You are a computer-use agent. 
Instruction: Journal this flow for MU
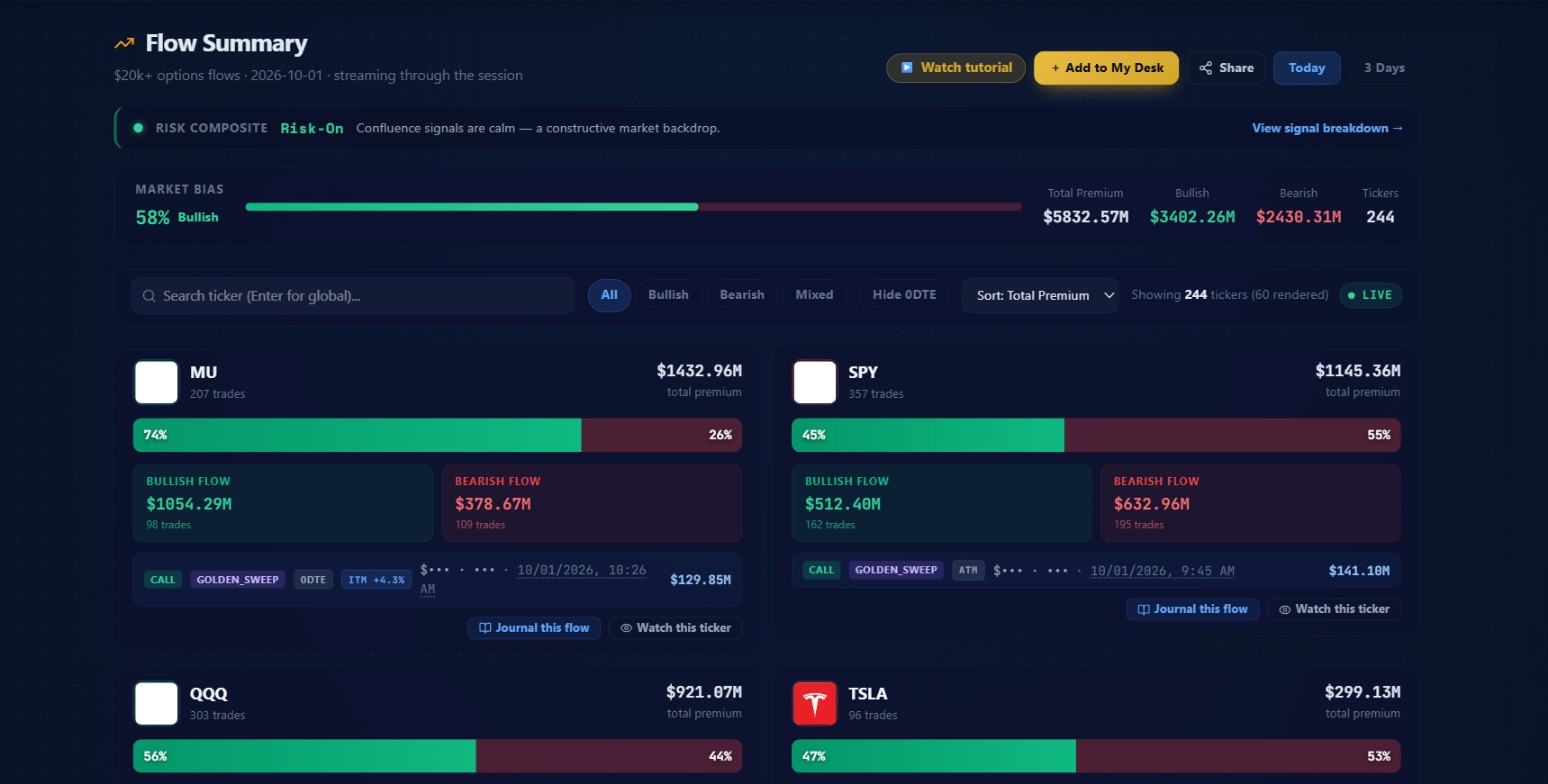[534, 628]
